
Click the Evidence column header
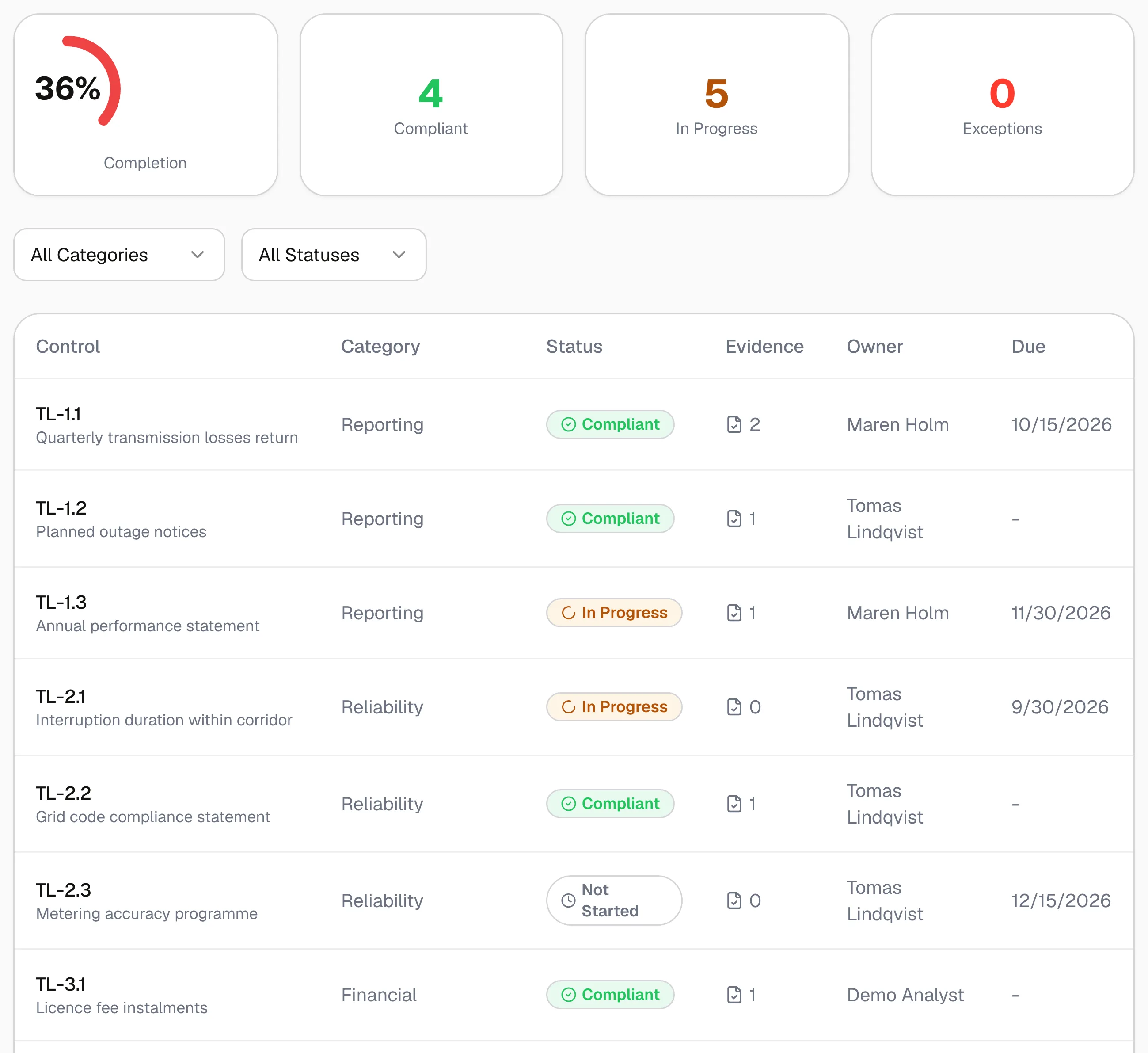[x=764, y=347]
